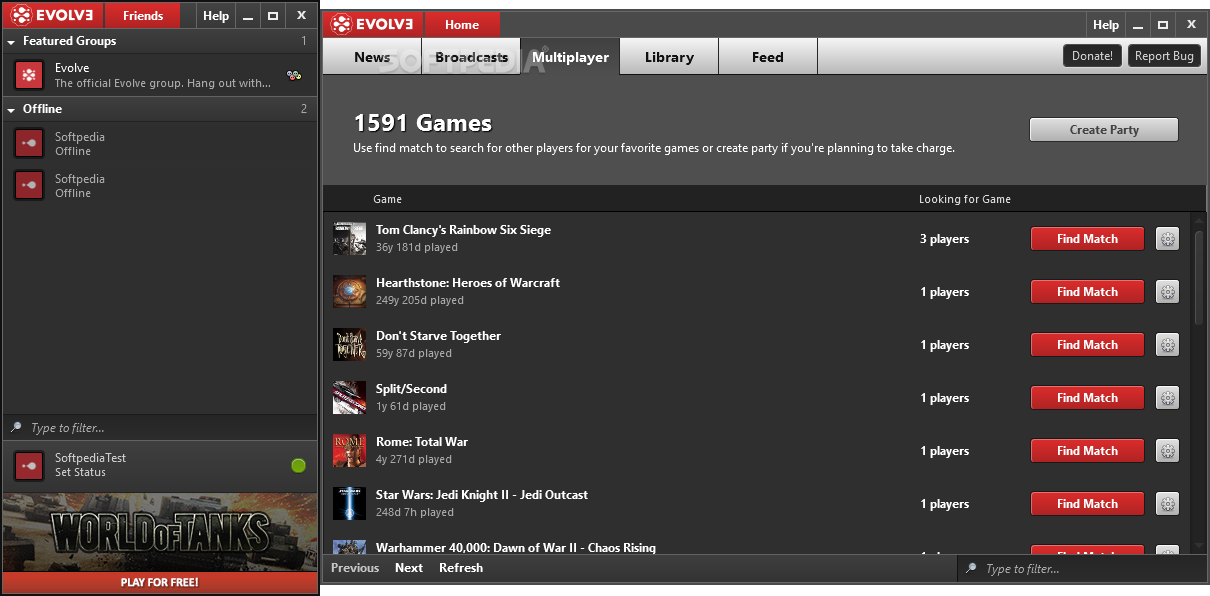Image resolution: width=1210 pixels, height=596 pixels.
Task: Click Tom Clancy's Rainbow Six Siege cover icon
Action: [350, 238]
